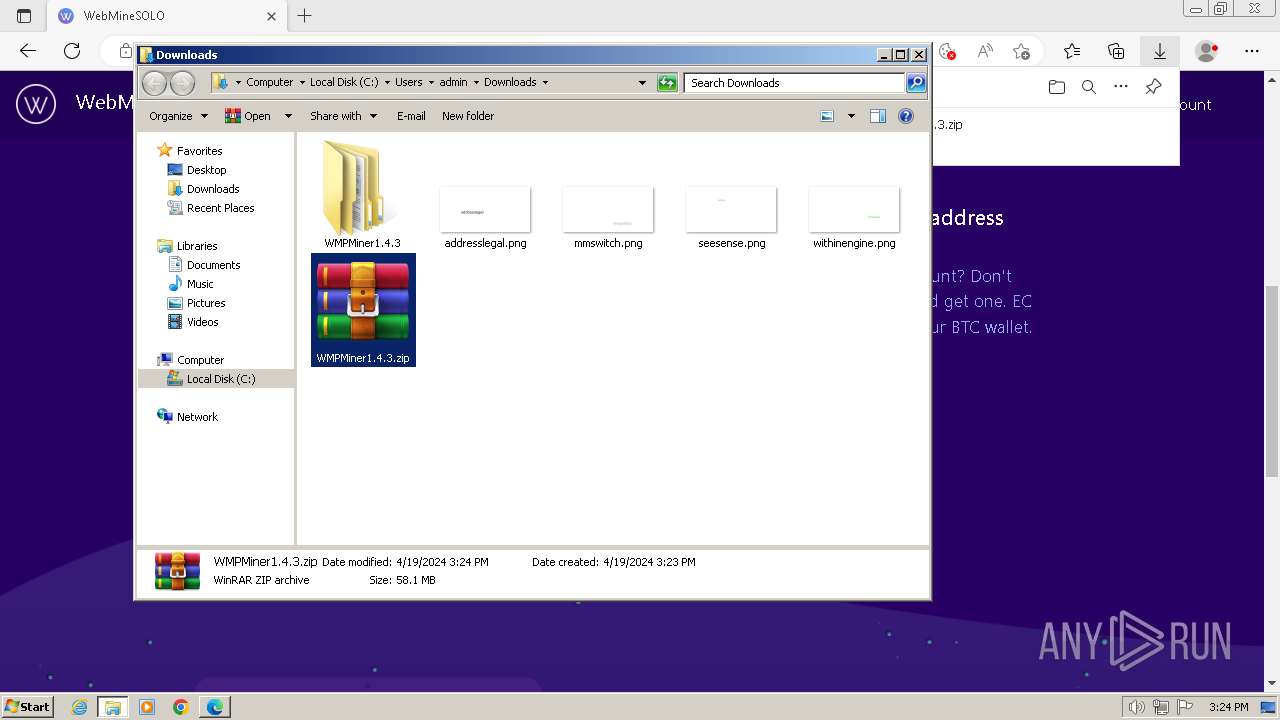Open Desktop in navigation pane

point(206,170)
